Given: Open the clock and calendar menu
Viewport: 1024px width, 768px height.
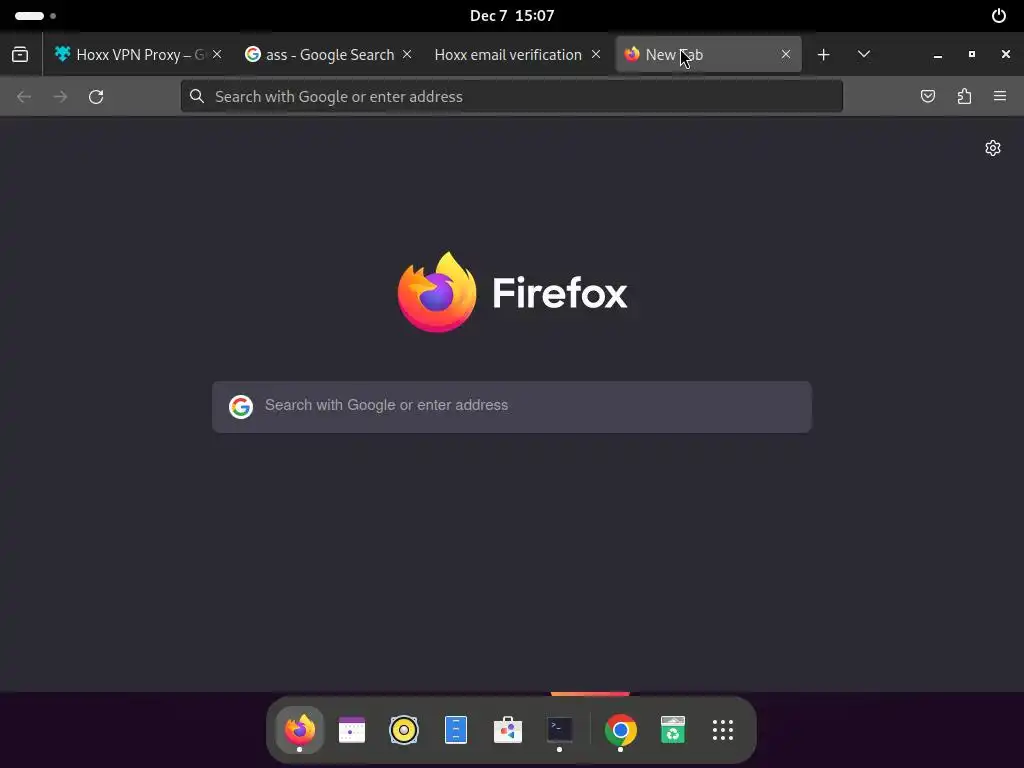Looking at the screenshot, I should tap(512, 16).
